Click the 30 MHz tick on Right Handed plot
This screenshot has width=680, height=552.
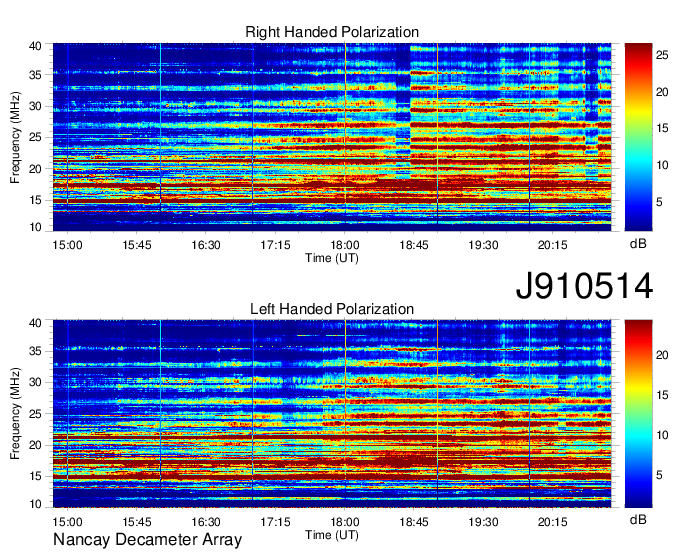[x=36, y=106]
